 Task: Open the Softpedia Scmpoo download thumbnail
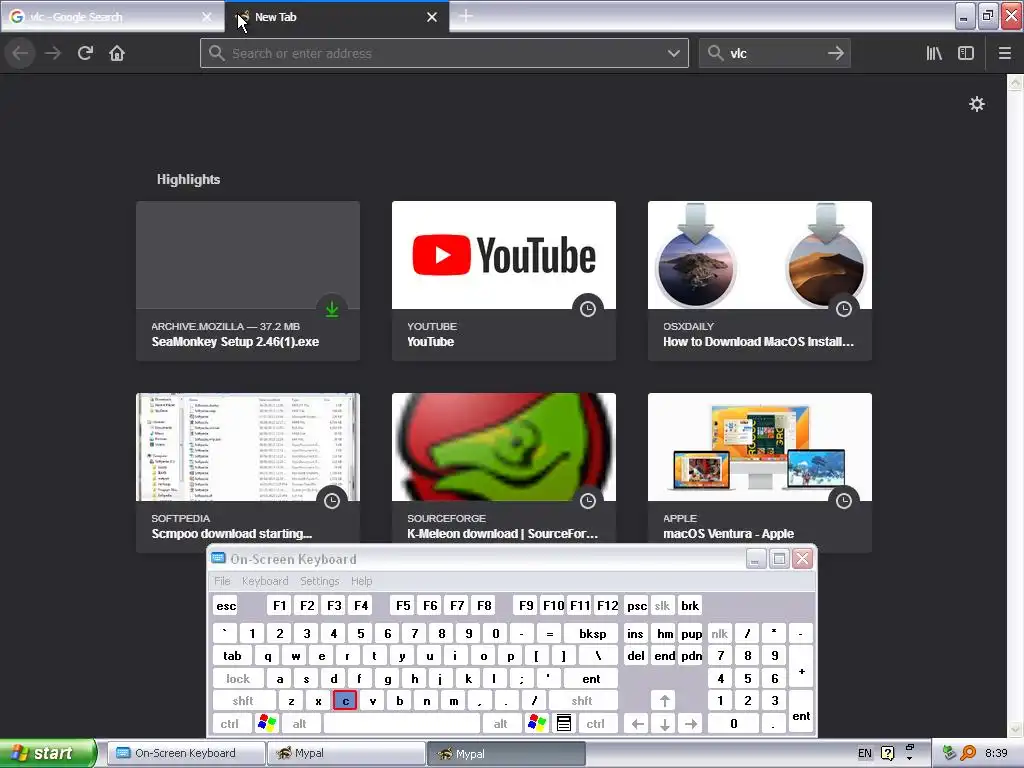248,447
